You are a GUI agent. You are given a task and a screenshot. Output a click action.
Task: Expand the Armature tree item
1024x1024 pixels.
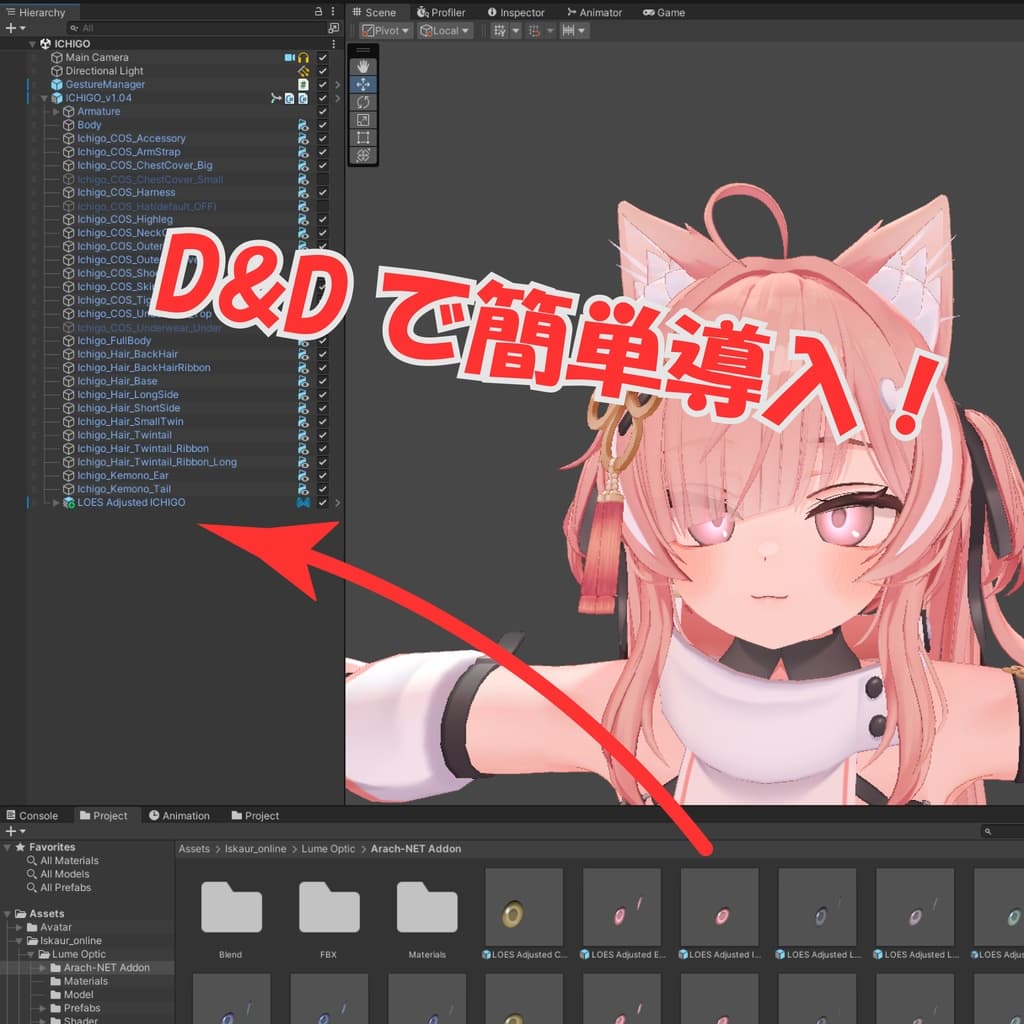point(56,111)
